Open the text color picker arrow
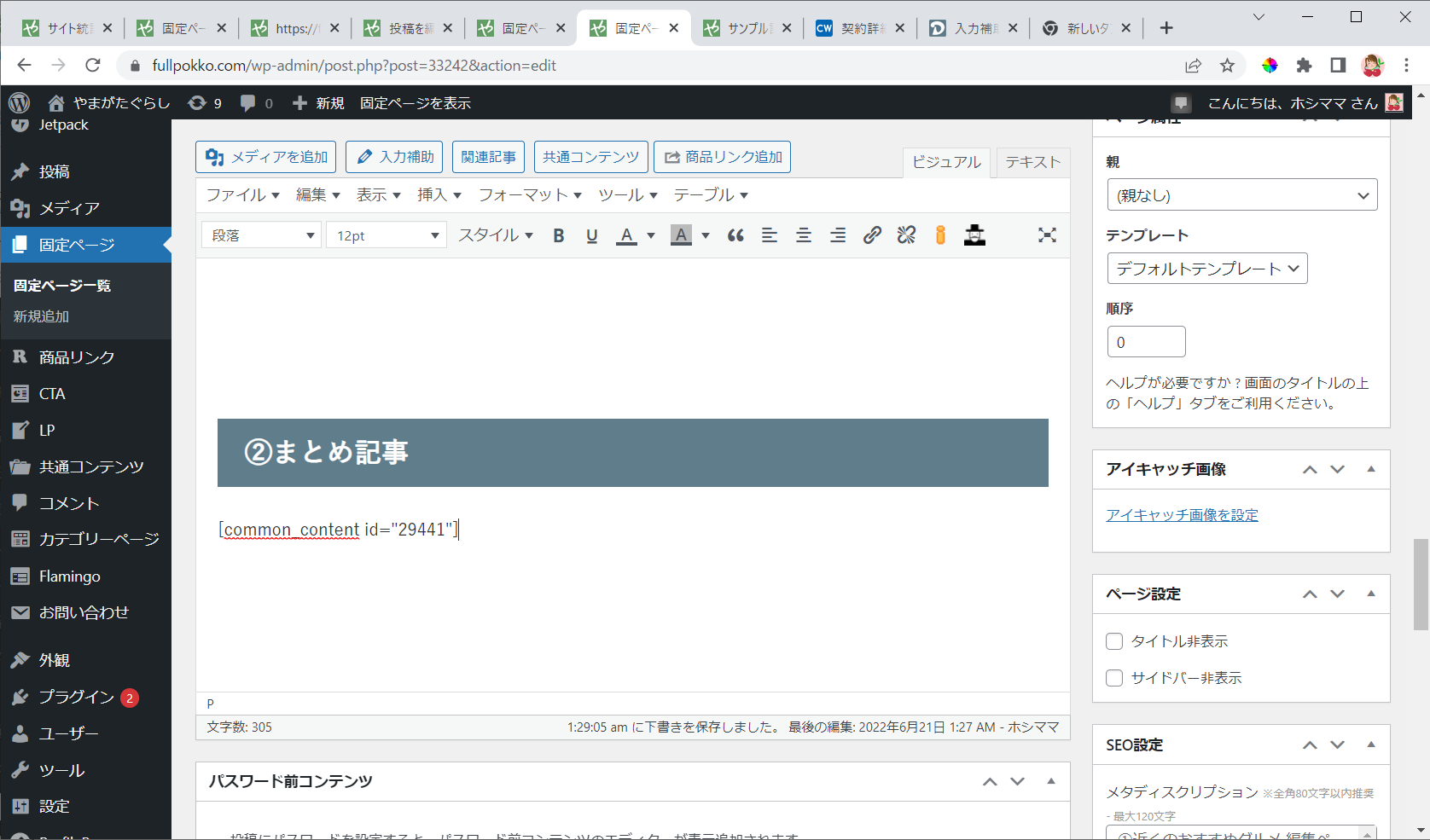 point(651,235)
